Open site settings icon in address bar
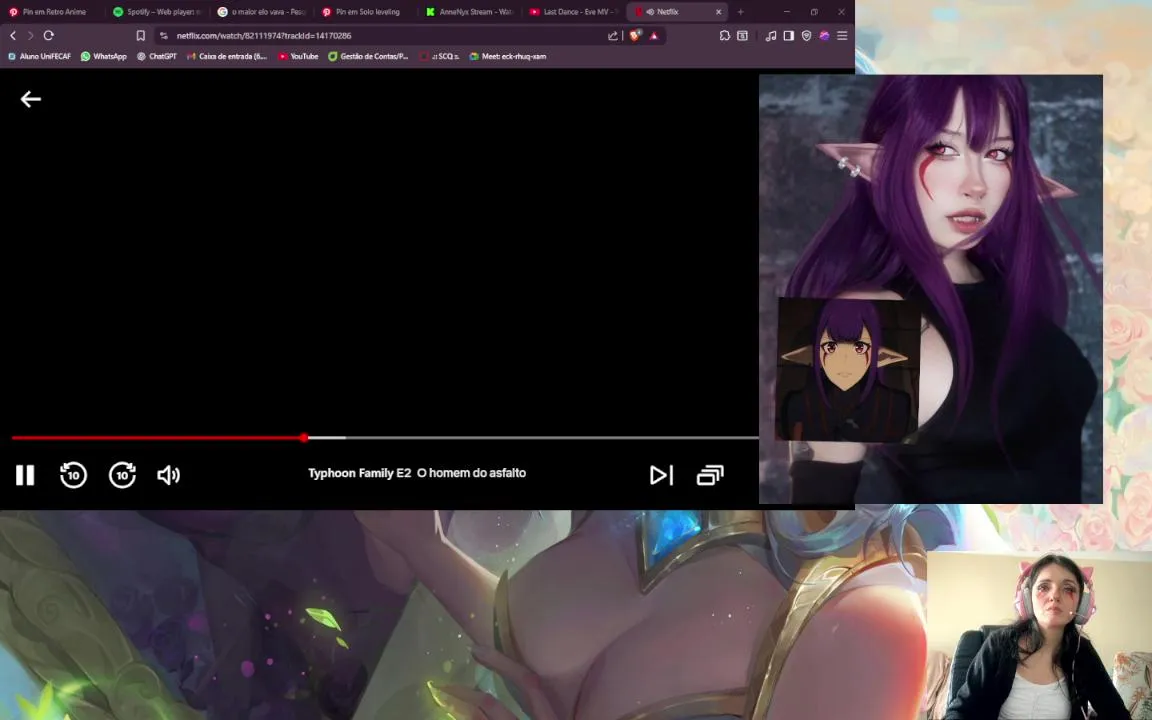The height and width of the screenshot is (720, 1152). coord(164,35)
